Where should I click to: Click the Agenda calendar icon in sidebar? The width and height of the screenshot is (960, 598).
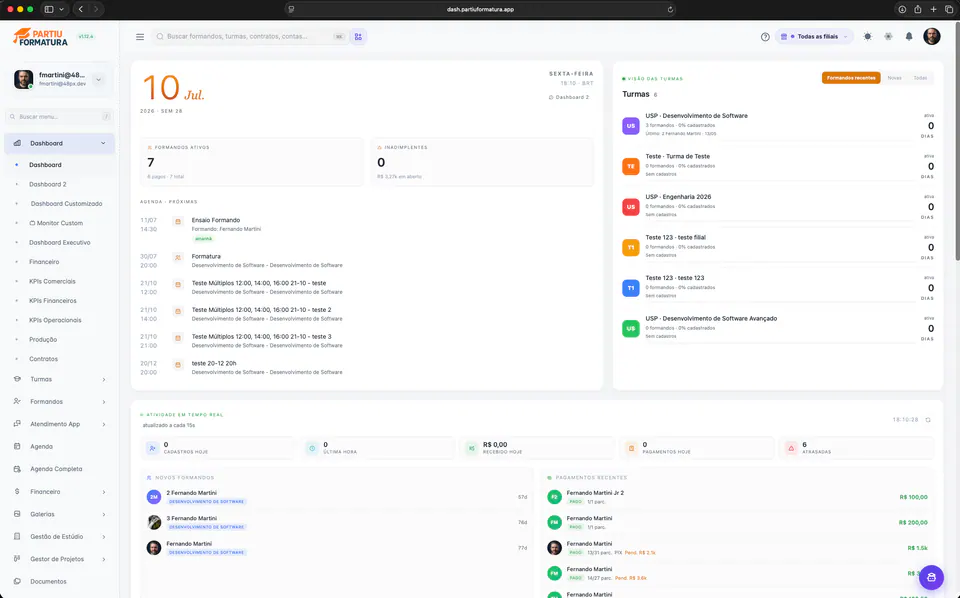(x=17, y=446)
